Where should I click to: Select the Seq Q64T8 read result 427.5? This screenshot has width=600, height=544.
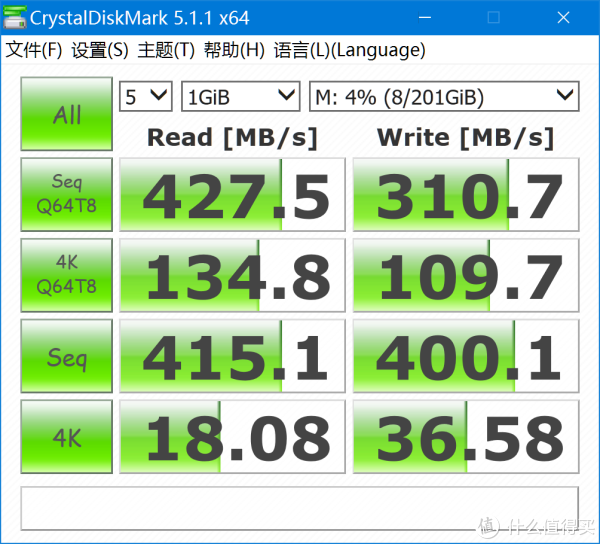coord(232,195)
